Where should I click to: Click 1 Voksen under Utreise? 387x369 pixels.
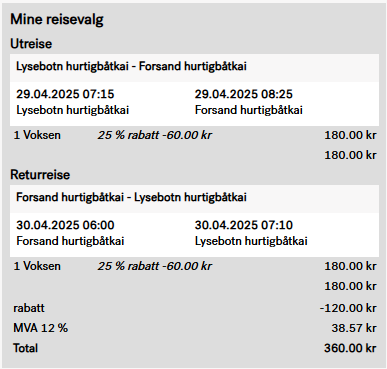click(37, 135)
